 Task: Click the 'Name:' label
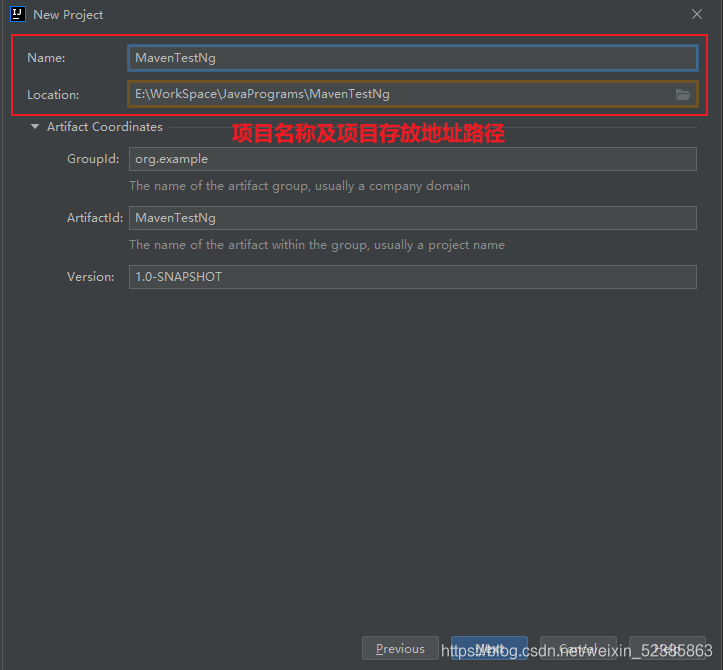tap(46, 58)
